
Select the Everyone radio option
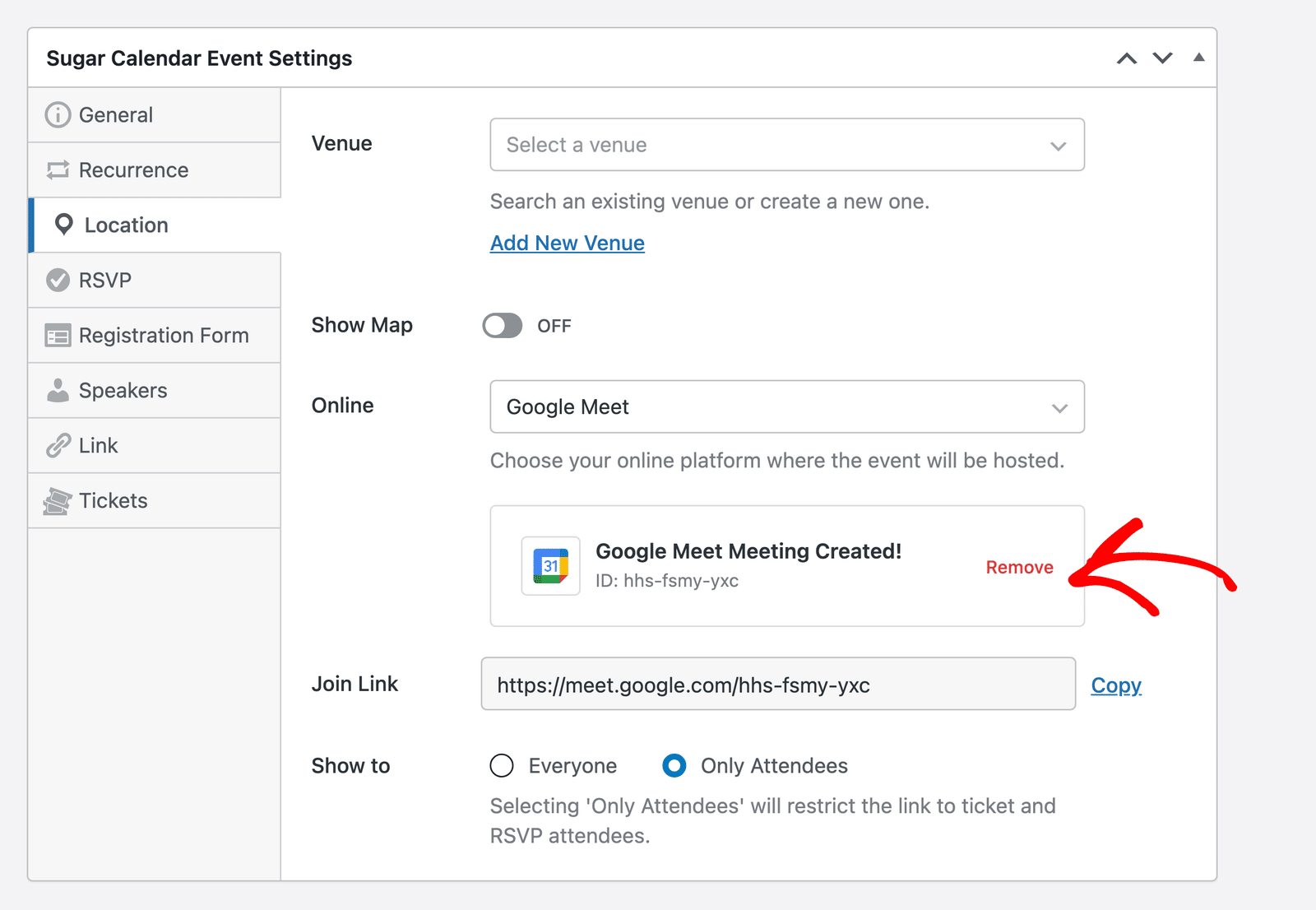502,766
